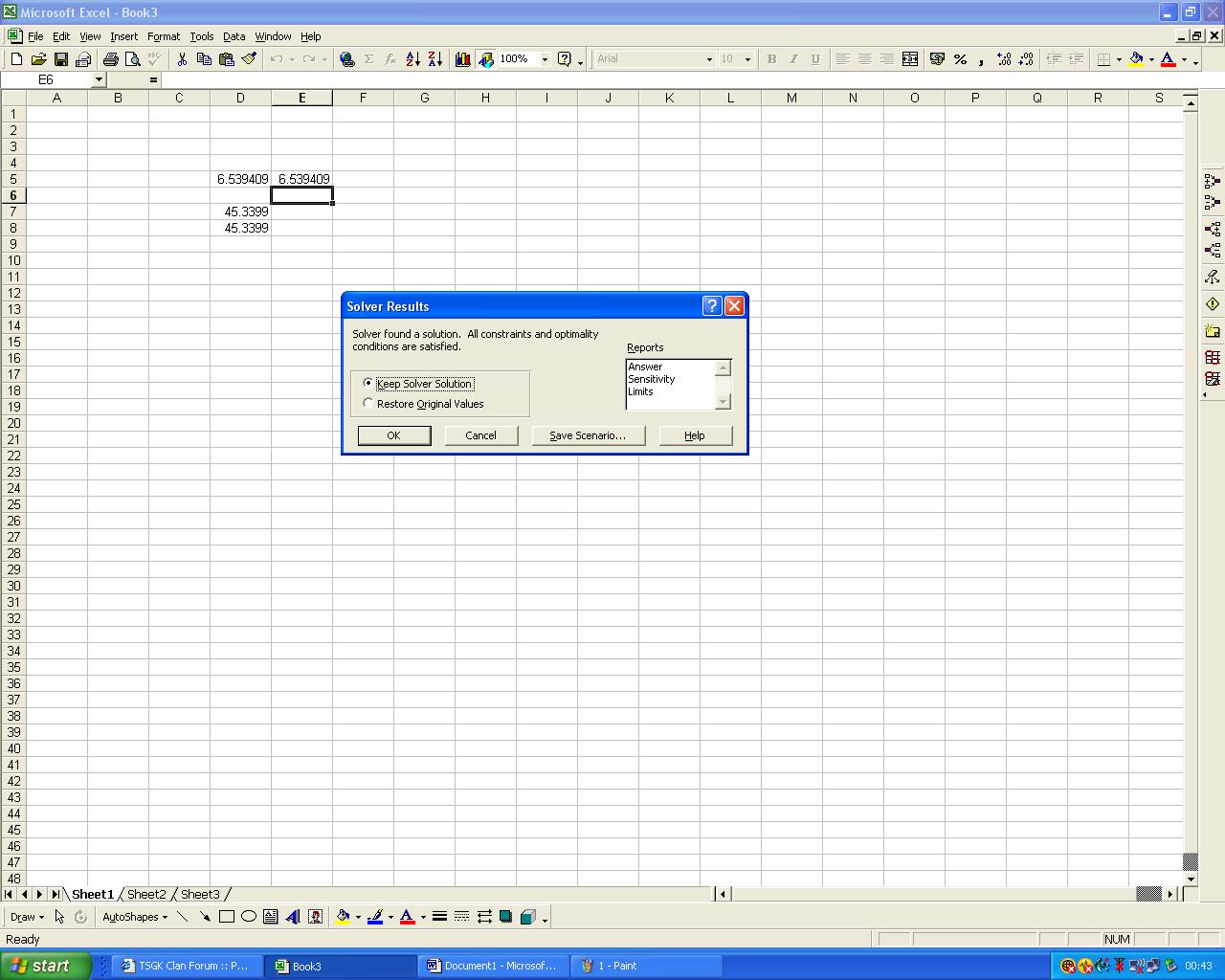Apply Percent Style from the toolbar
Image resolution: width=1225 pixels, height=980 pixels.
click(x=960, y=59)
